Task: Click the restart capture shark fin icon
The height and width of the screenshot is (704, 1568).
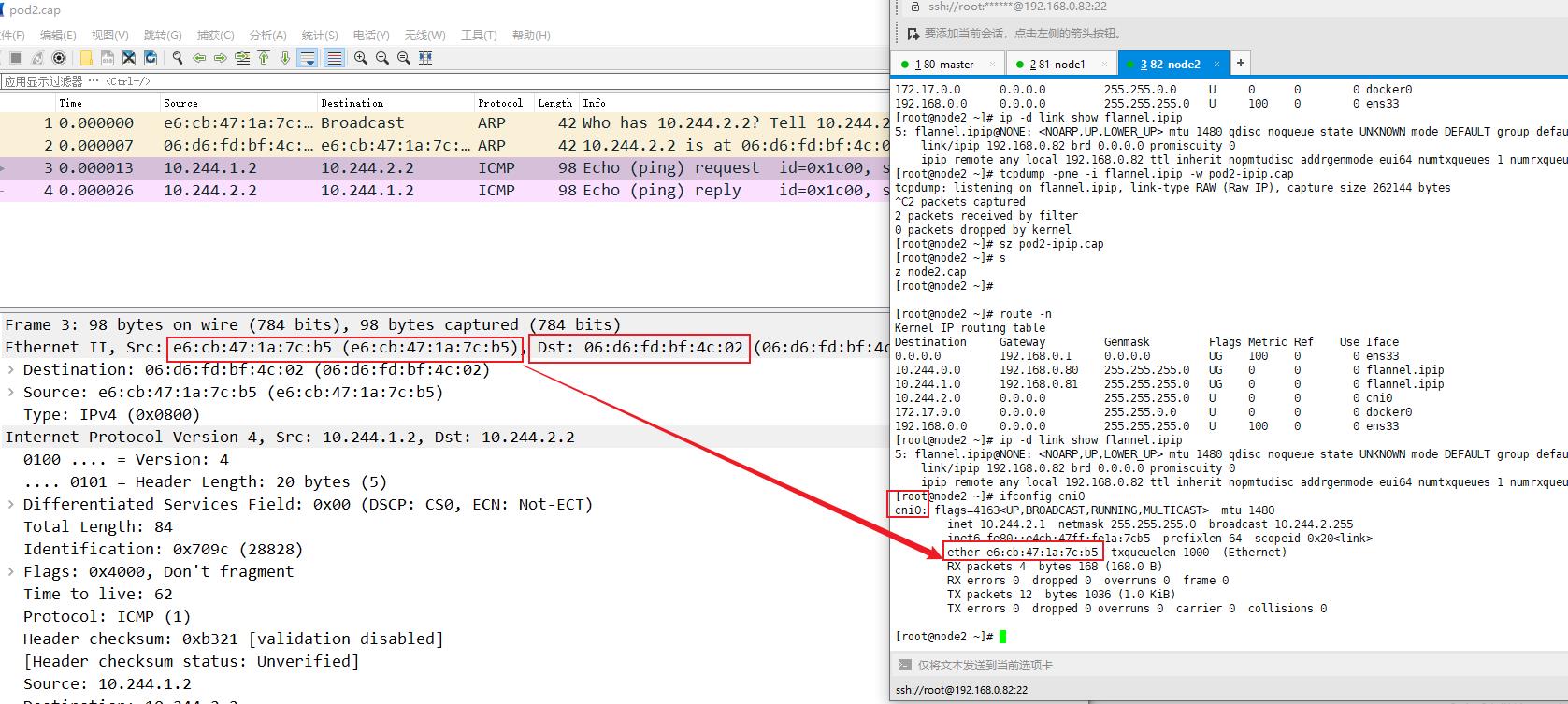Action: tap(37, 58)
